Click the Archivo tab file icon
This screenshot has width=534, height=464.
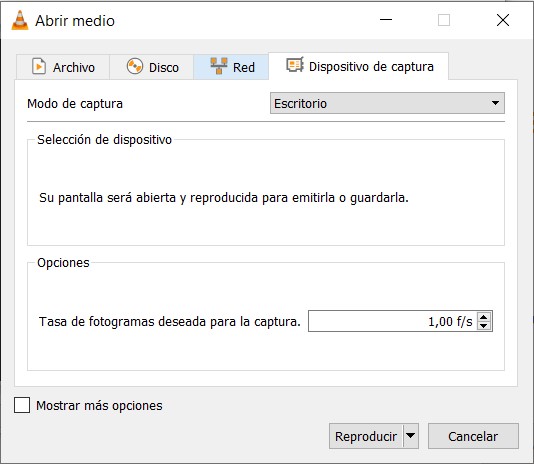pyautogui.click(x=39, y=66)
